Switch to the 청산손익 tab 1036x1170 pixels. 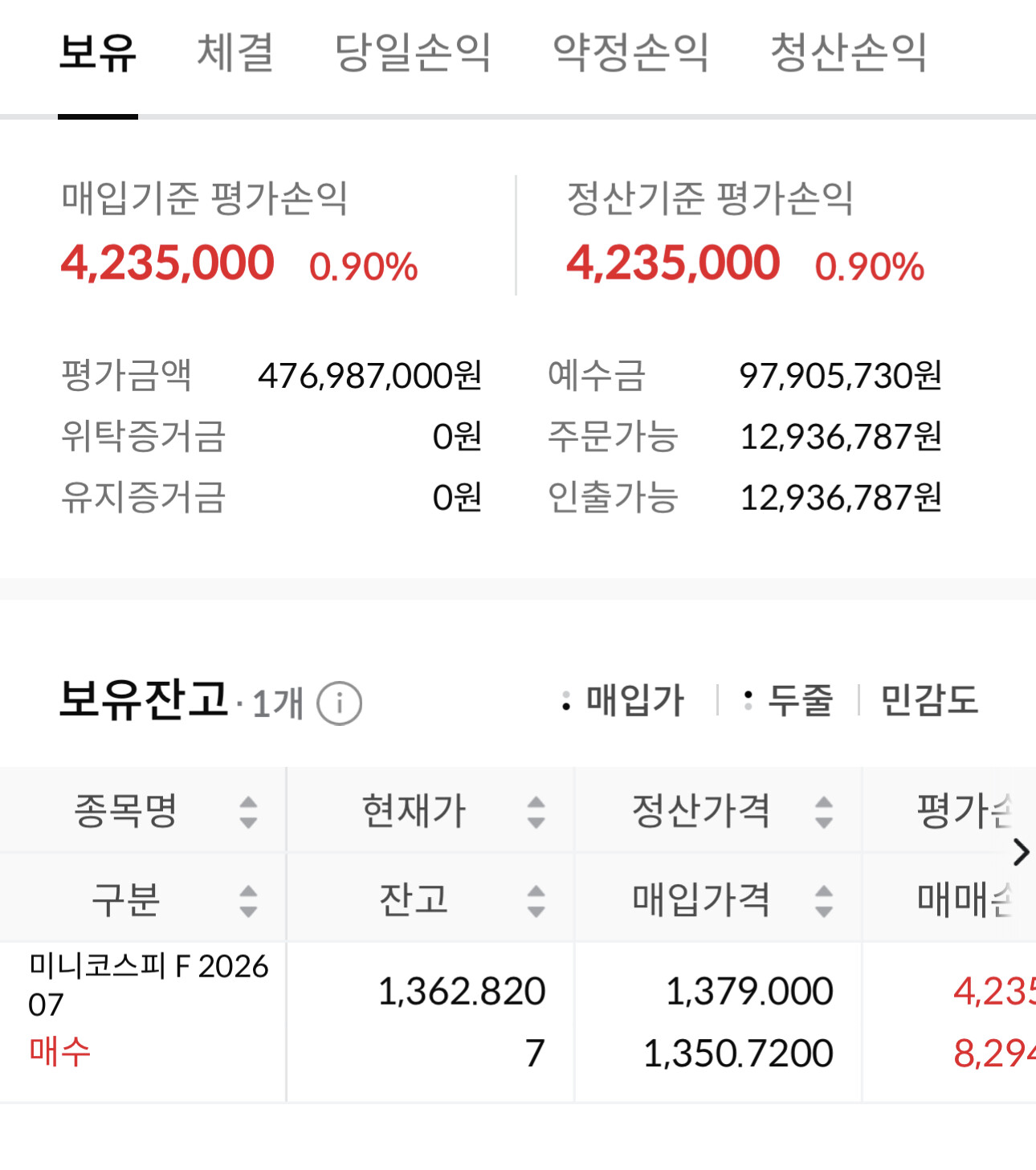tap(849, 53)
